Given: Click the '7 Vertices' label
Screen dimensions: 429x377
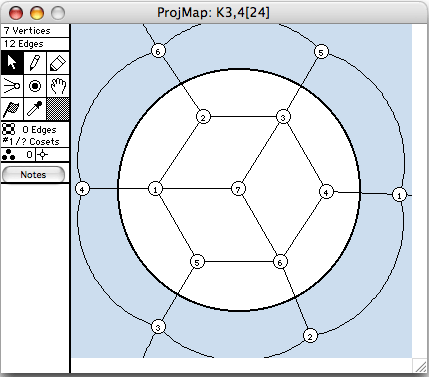Looking at the screenshot, I should pyautogui.click(x=27, y=31).
